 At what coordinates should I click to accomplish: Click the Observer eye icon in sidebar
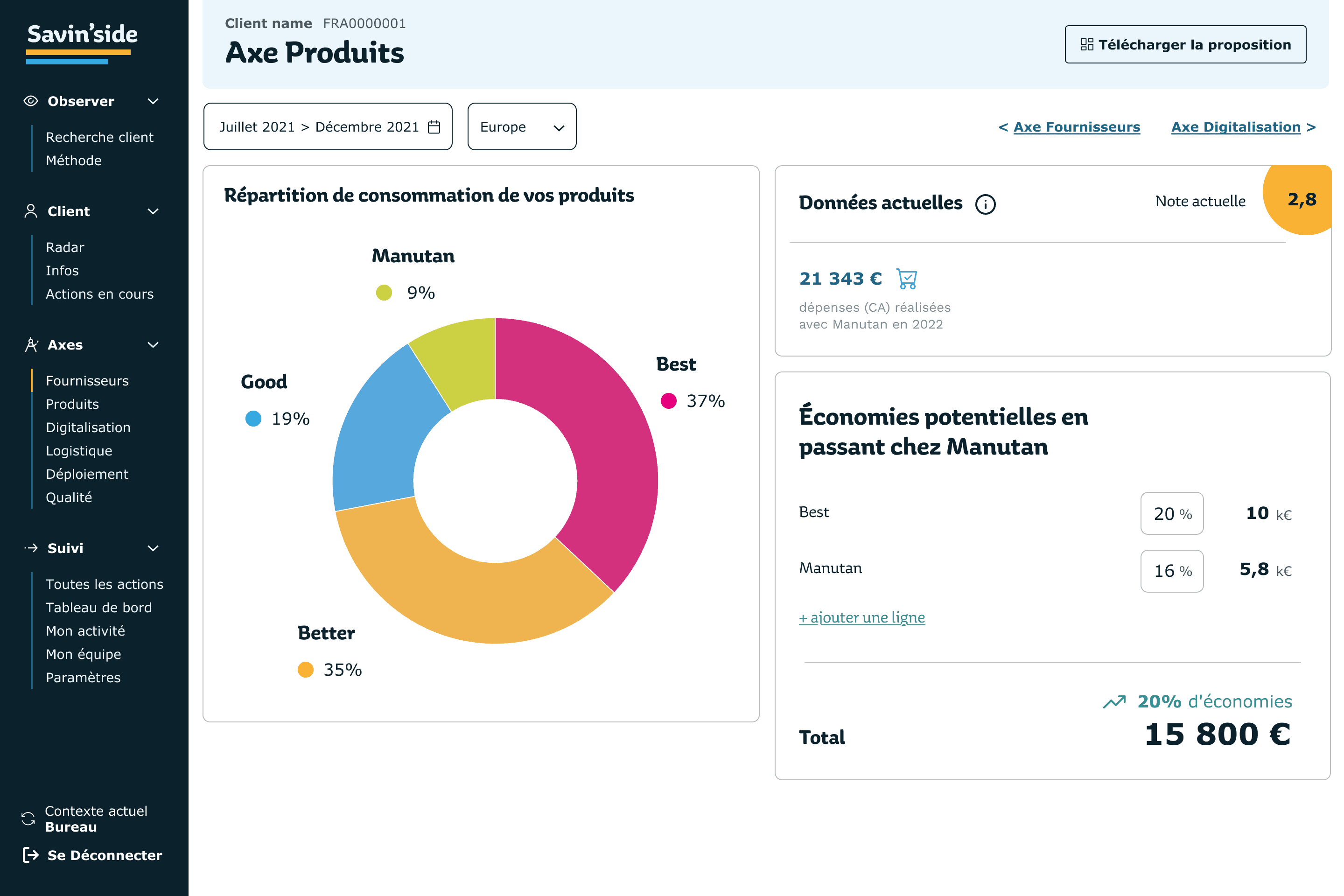pos(31,101)
